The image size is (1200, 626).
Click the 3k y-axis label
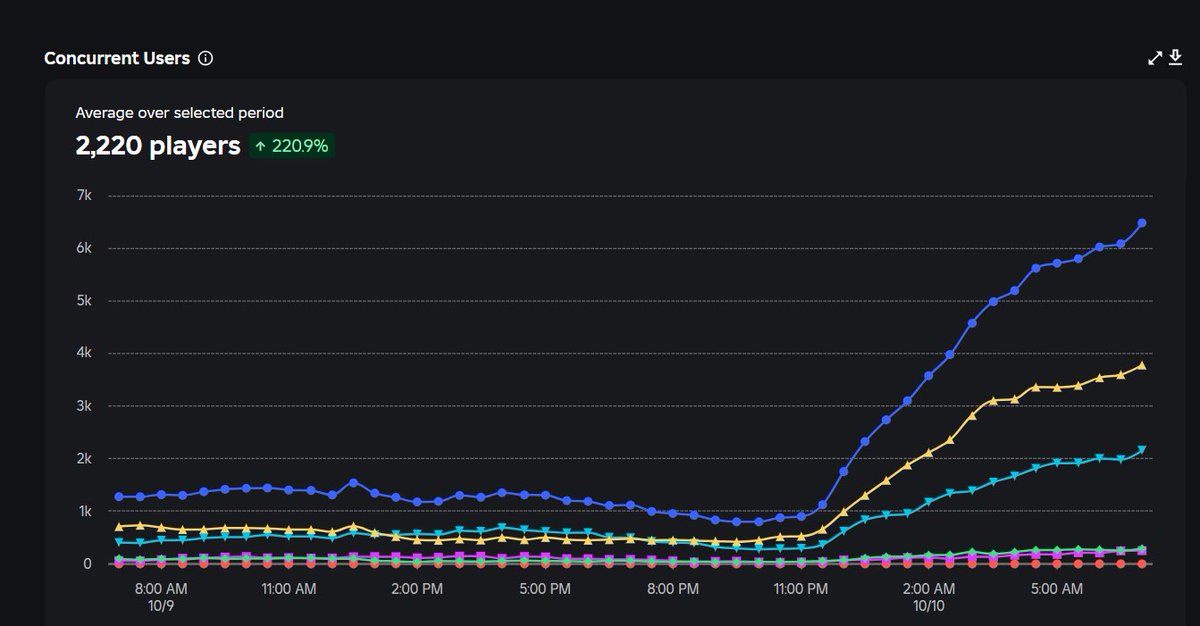(83, 406)
